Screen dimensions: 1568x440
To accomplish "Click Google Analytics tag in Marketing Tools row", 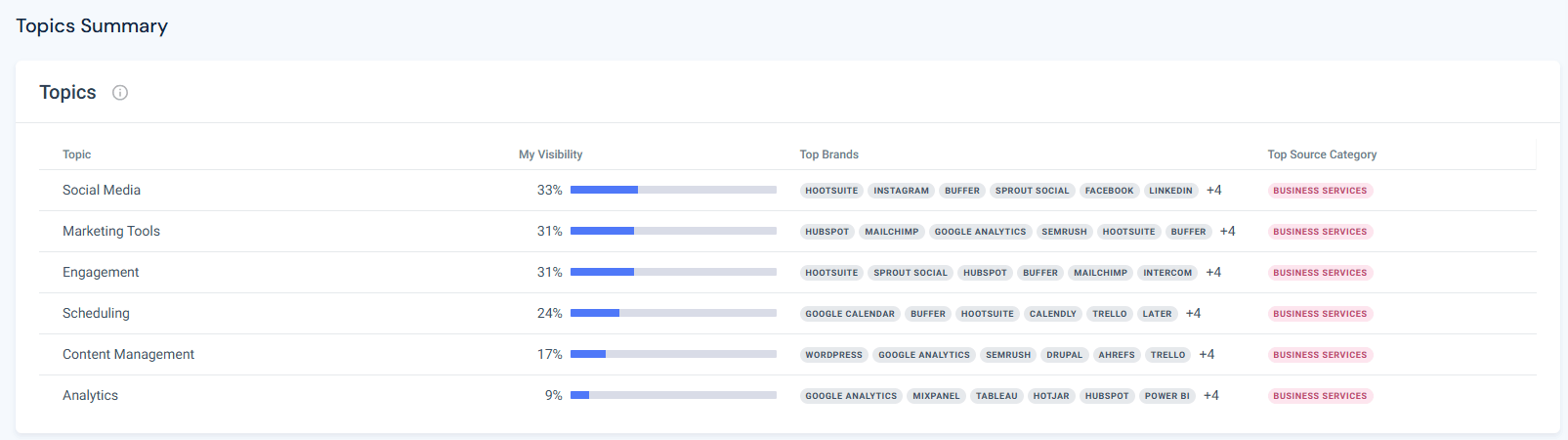I will pyautogui.click(x=980, y=232).
